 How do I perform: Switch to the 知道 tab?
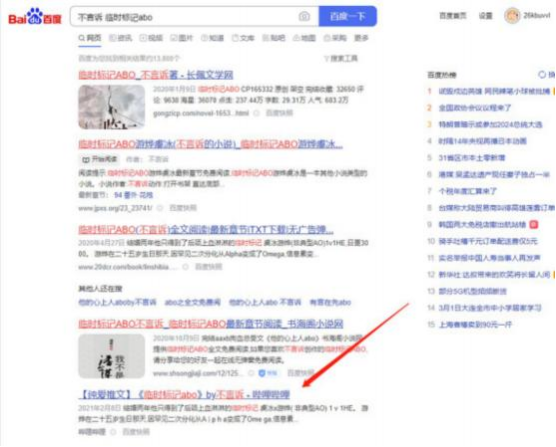212,38
